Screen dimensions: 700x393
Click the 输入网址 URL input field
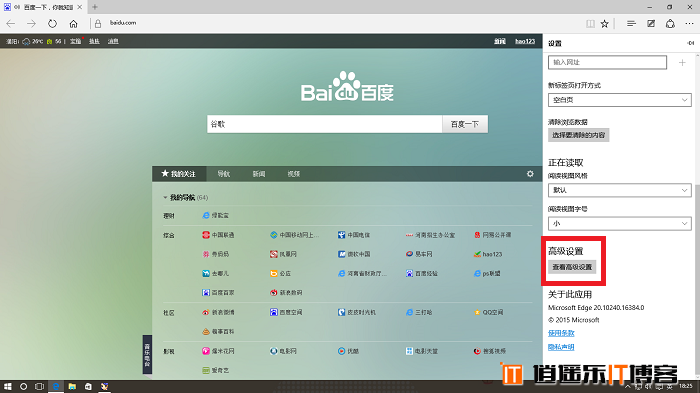click(608, 63)
